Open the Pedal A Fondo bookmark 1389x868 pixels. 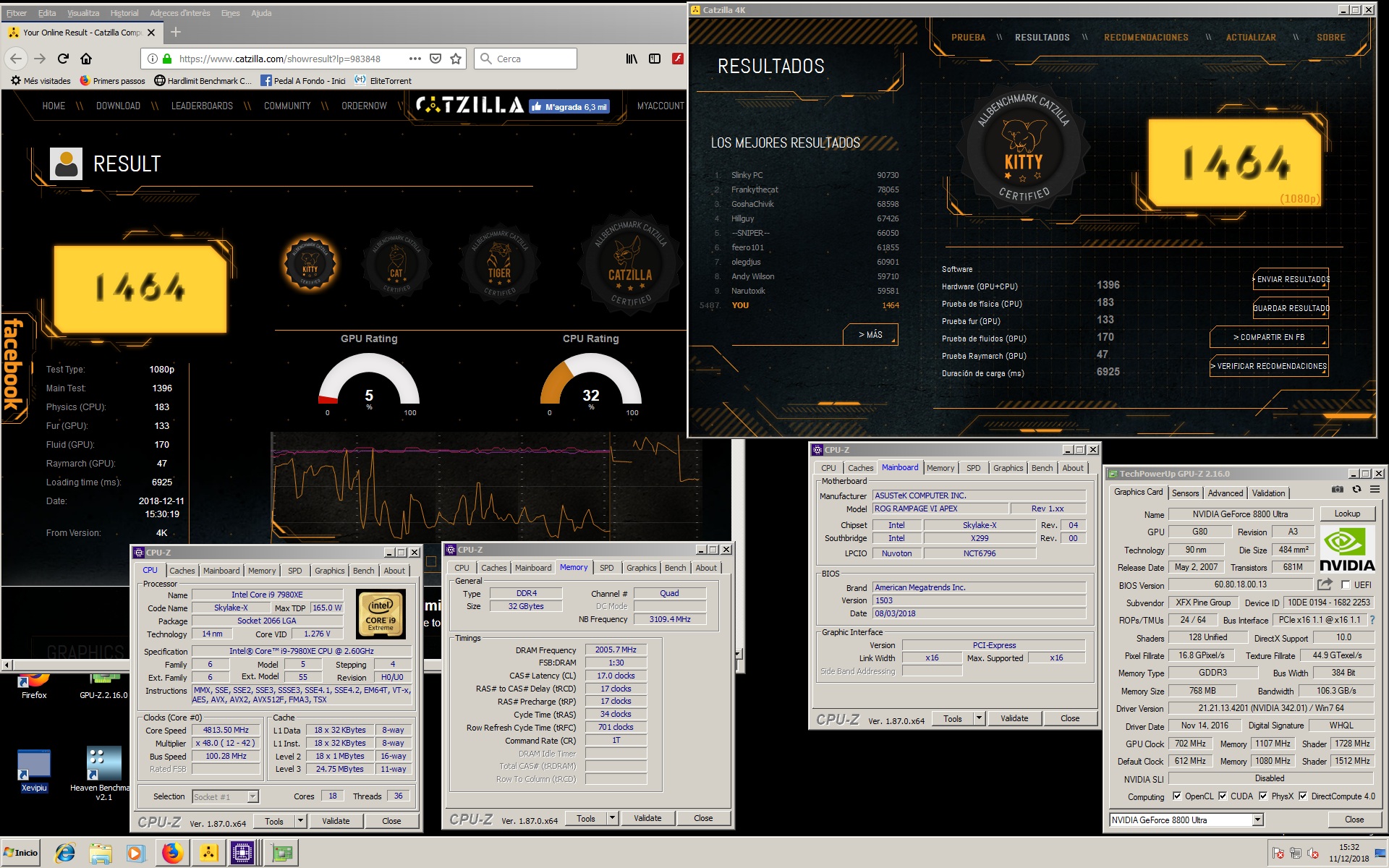[302, 80]
